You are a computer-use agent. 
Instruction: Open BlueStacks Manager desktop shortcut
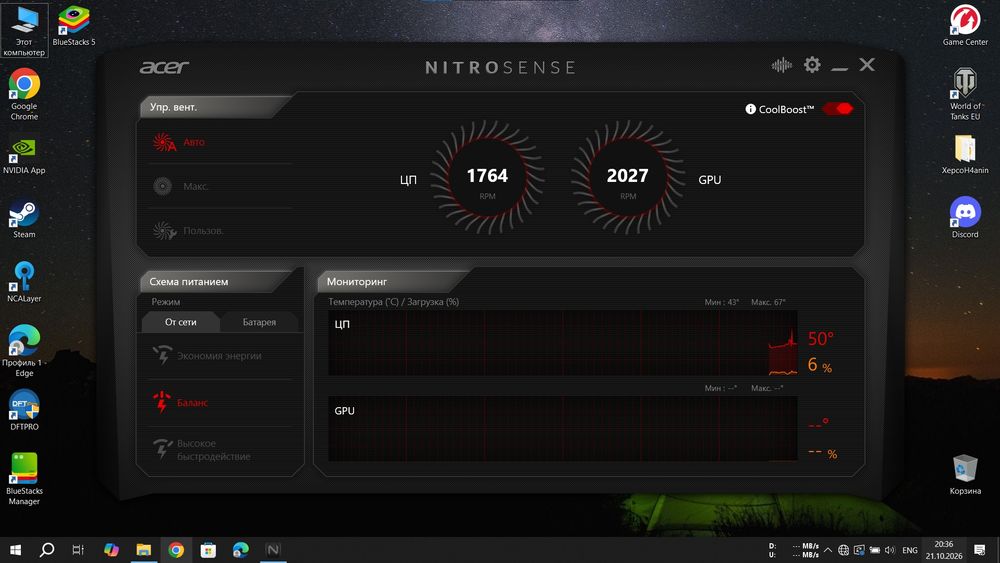(x=24, y=479)
